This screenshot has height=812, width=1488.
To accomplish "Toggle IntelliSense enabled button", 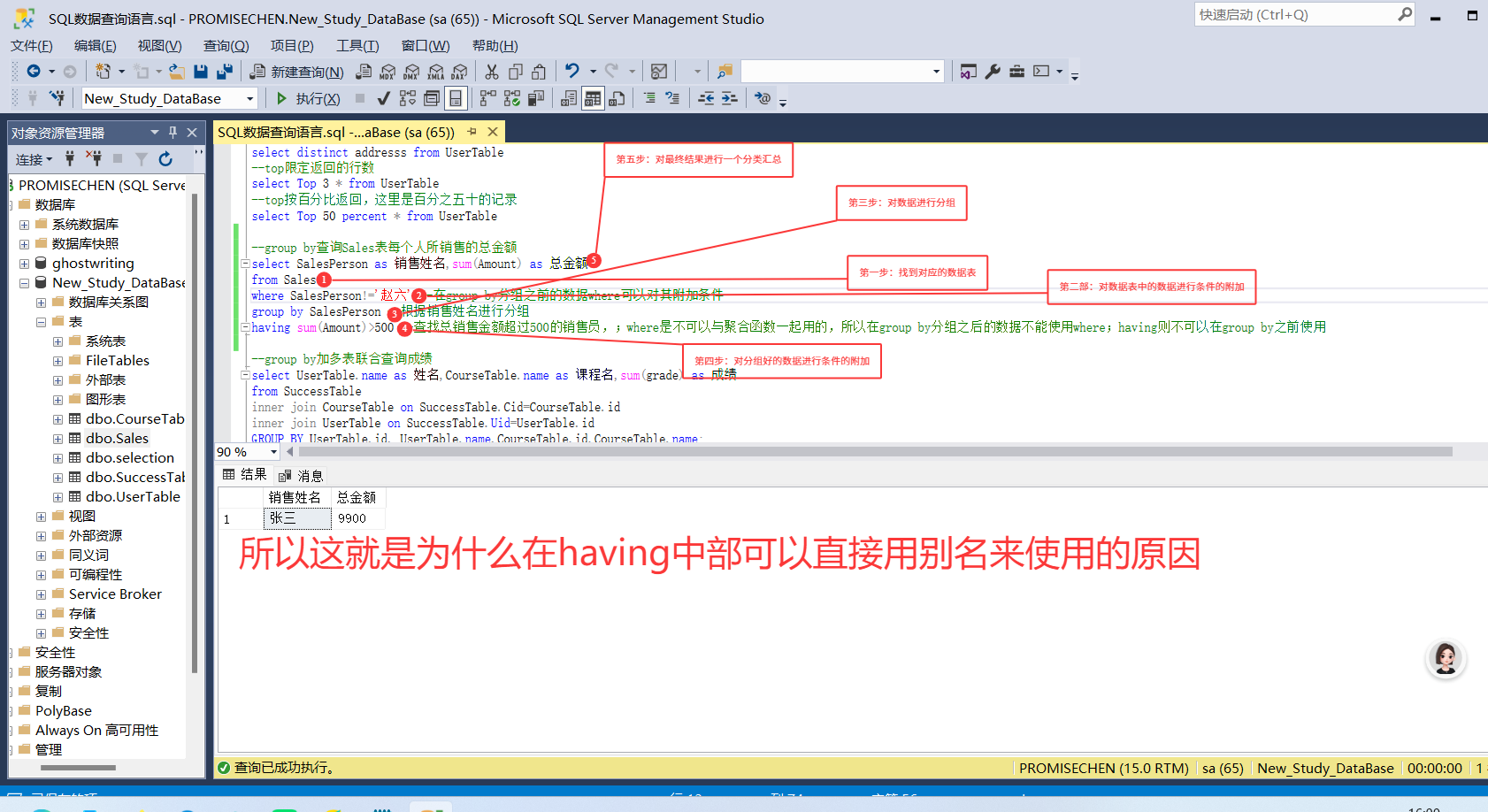I will pyautogui.click(x=456, y=98).
